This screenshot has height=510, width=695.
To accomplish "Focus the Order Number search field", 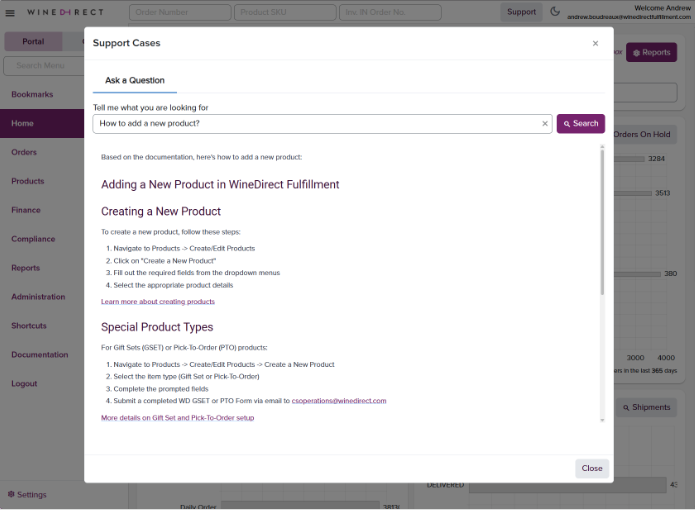I will 180,12.
